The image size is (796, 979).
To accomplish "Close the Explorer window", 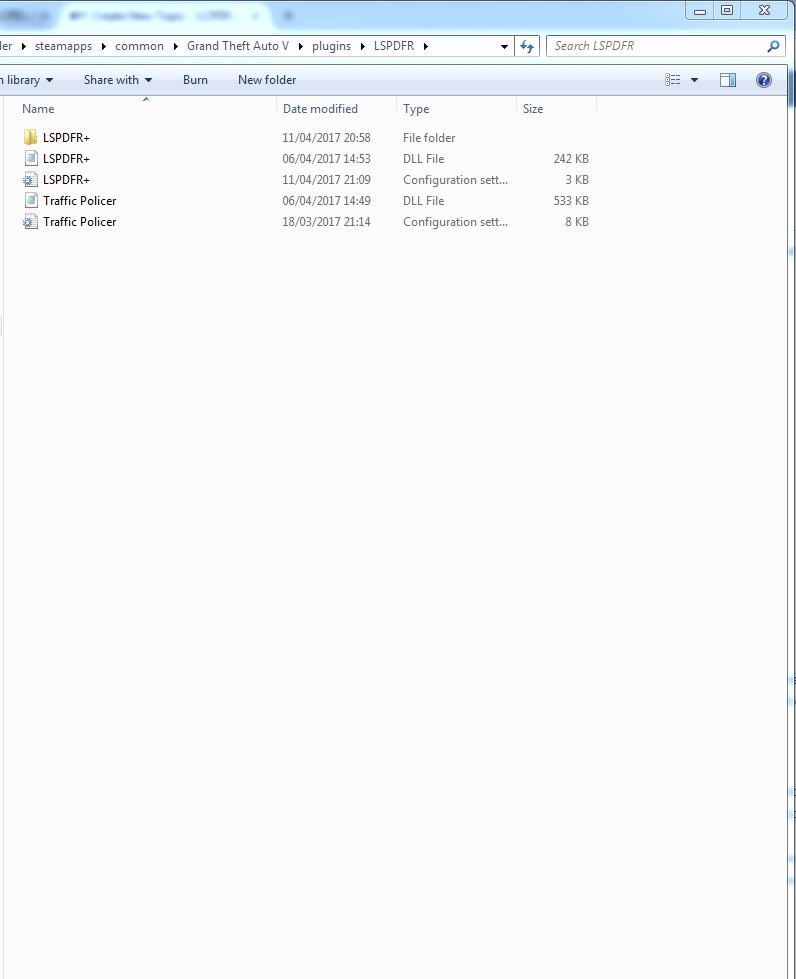I will [764, 11].
